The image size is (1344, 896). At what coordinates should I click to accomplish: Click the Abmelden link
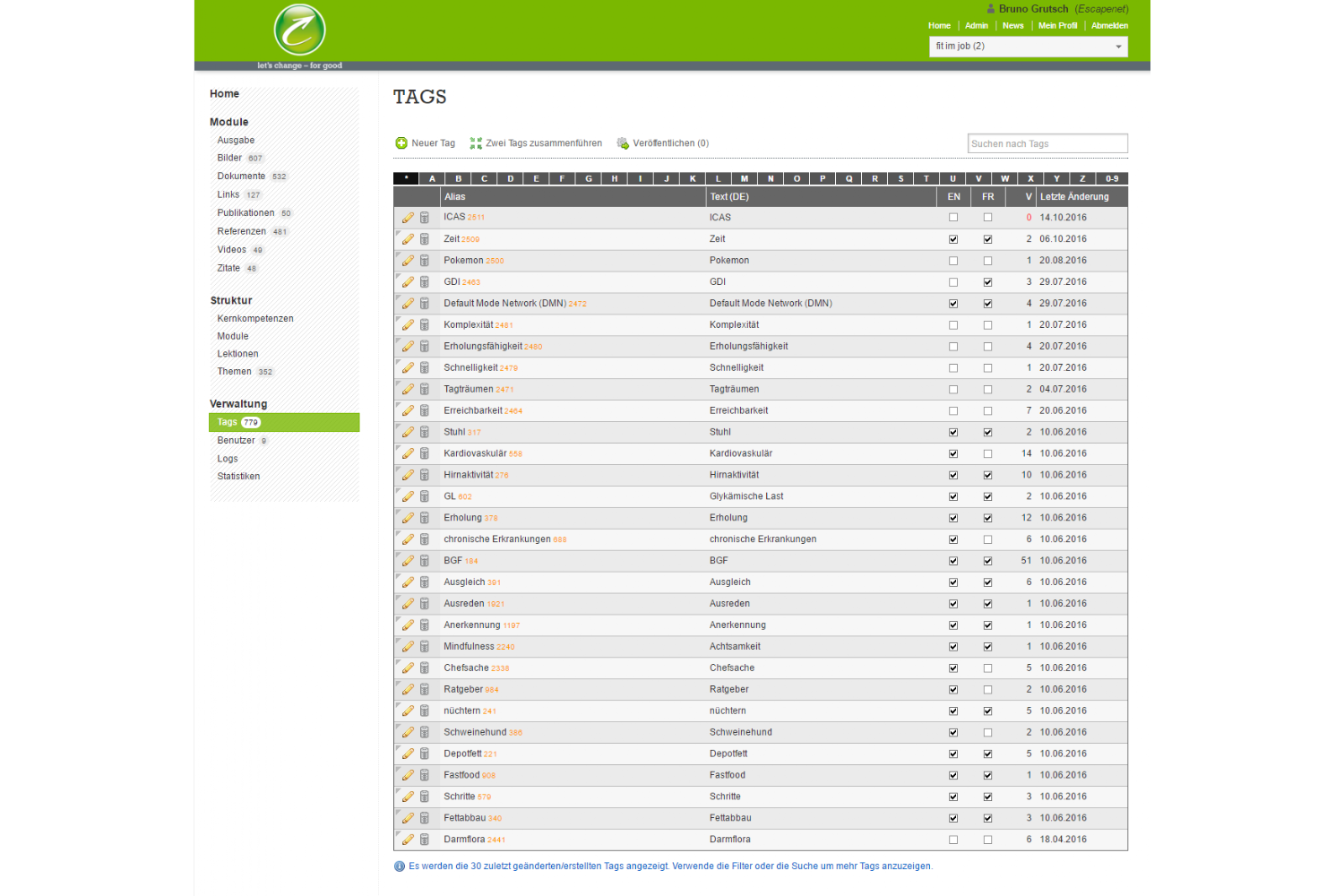[x=1109, y=26]
